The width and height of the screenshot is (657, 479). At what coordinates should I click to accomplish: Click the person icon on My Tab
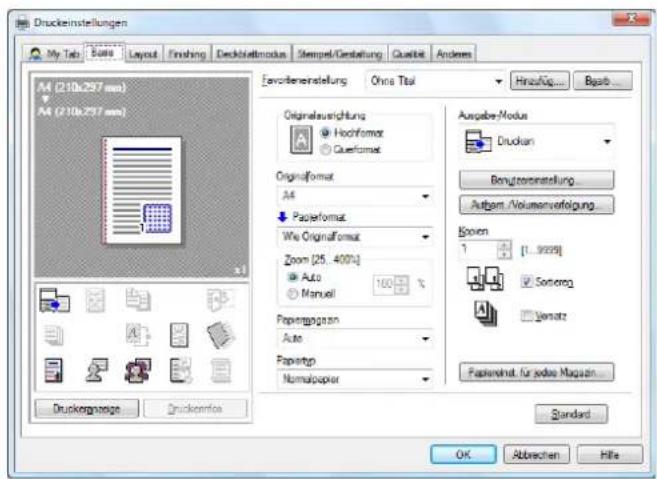point(36,54)
